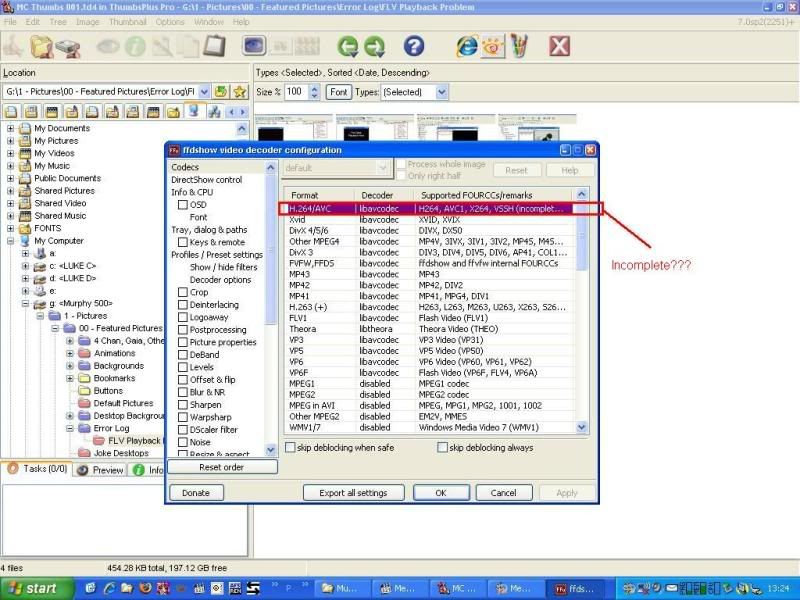
Task: Expand the My Pictures tree node
Action: [10, 141]
